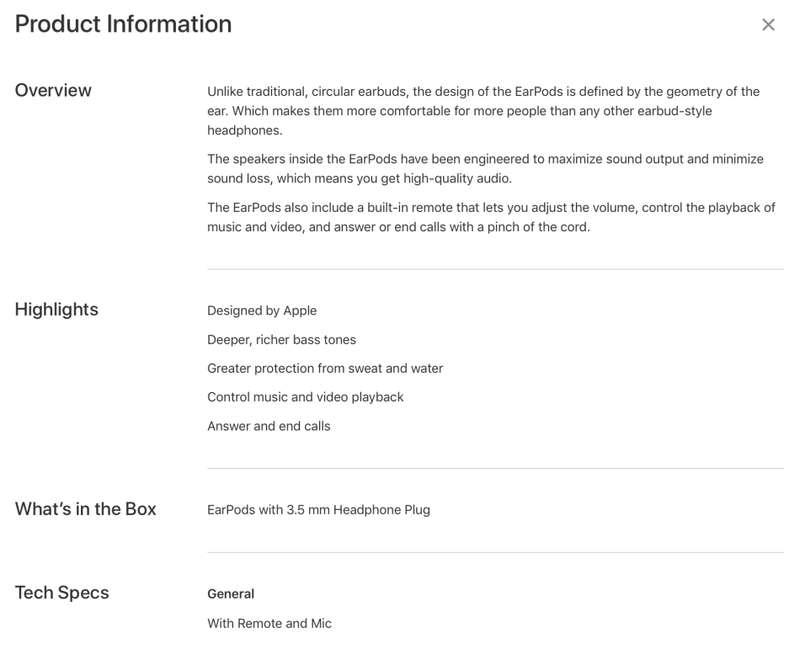800x653 pixels.
Task: Click the Tech Specs heading
Action: tap(62, 593)
